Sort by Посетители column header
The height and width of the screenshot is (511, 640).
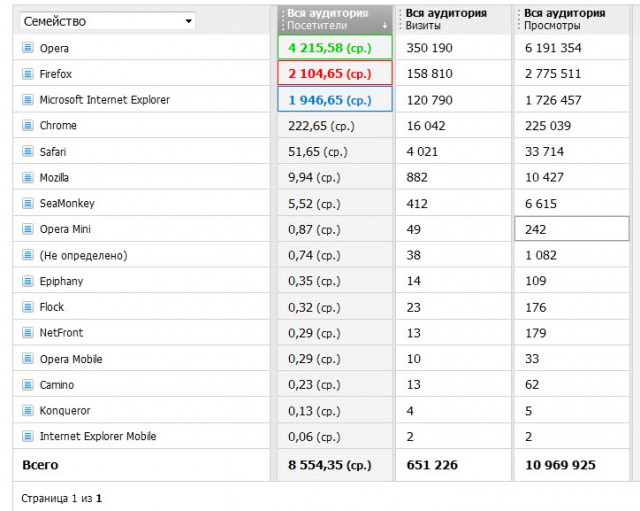point(335,19)
